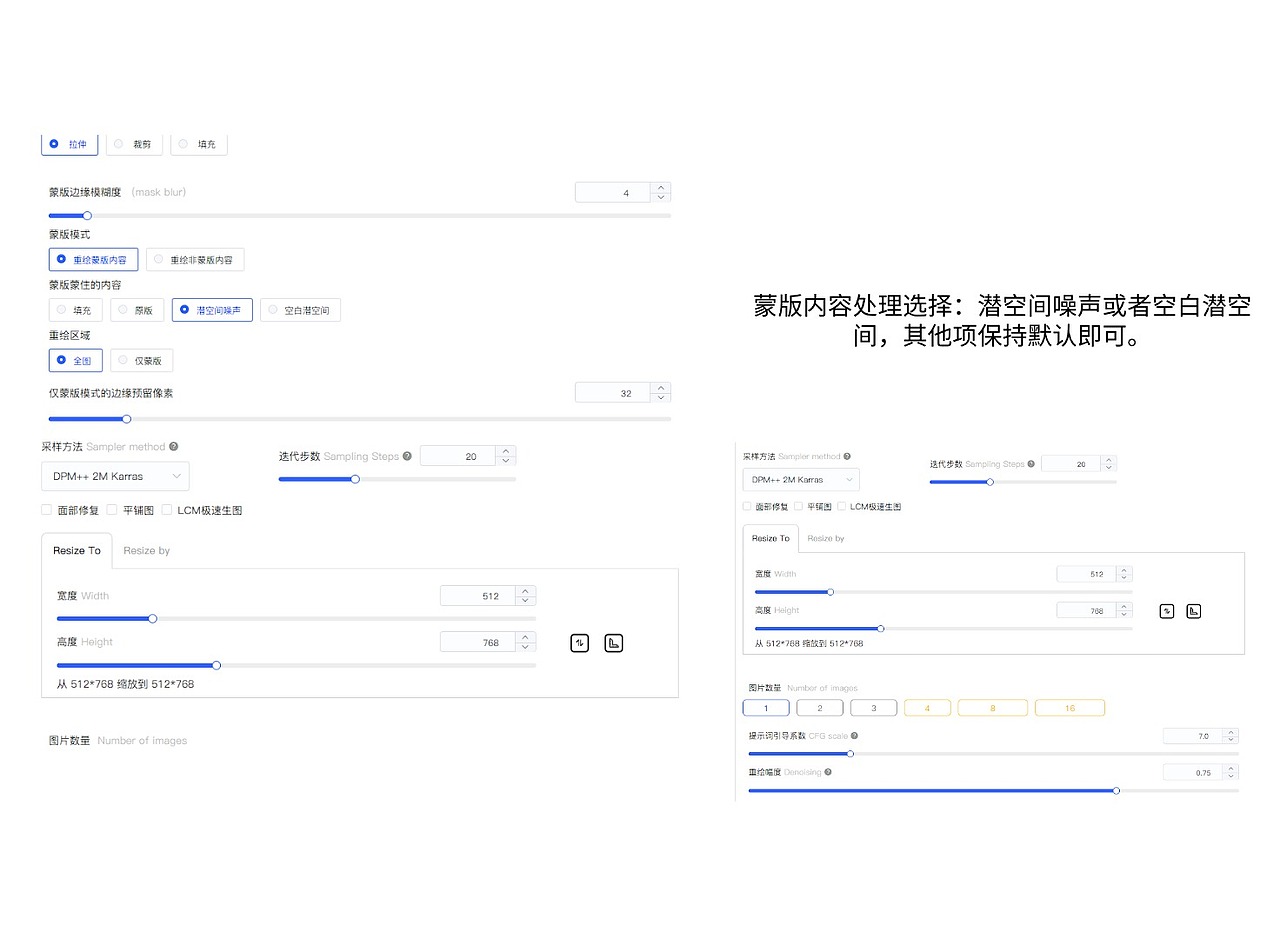Select the 空白潜空间 masked content option
The image size is (1280, 939).
click(x=300, y=310)
